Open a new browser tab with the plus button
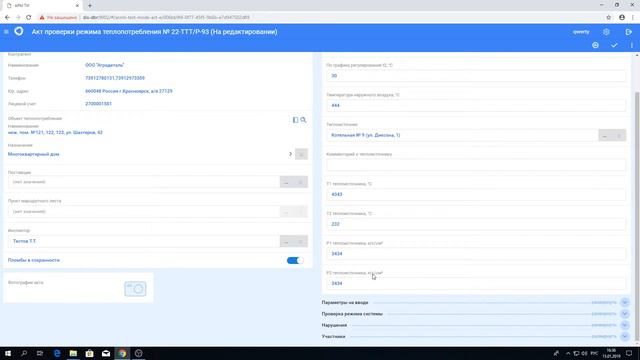640x360 pixels. [x=90, y=6]
